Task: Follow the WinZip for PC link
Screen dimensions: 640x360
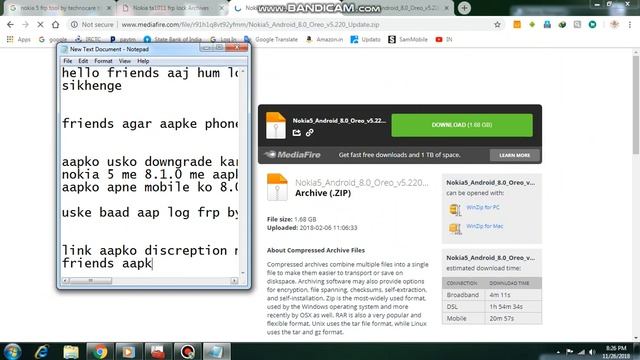Action: pos(483,207)
